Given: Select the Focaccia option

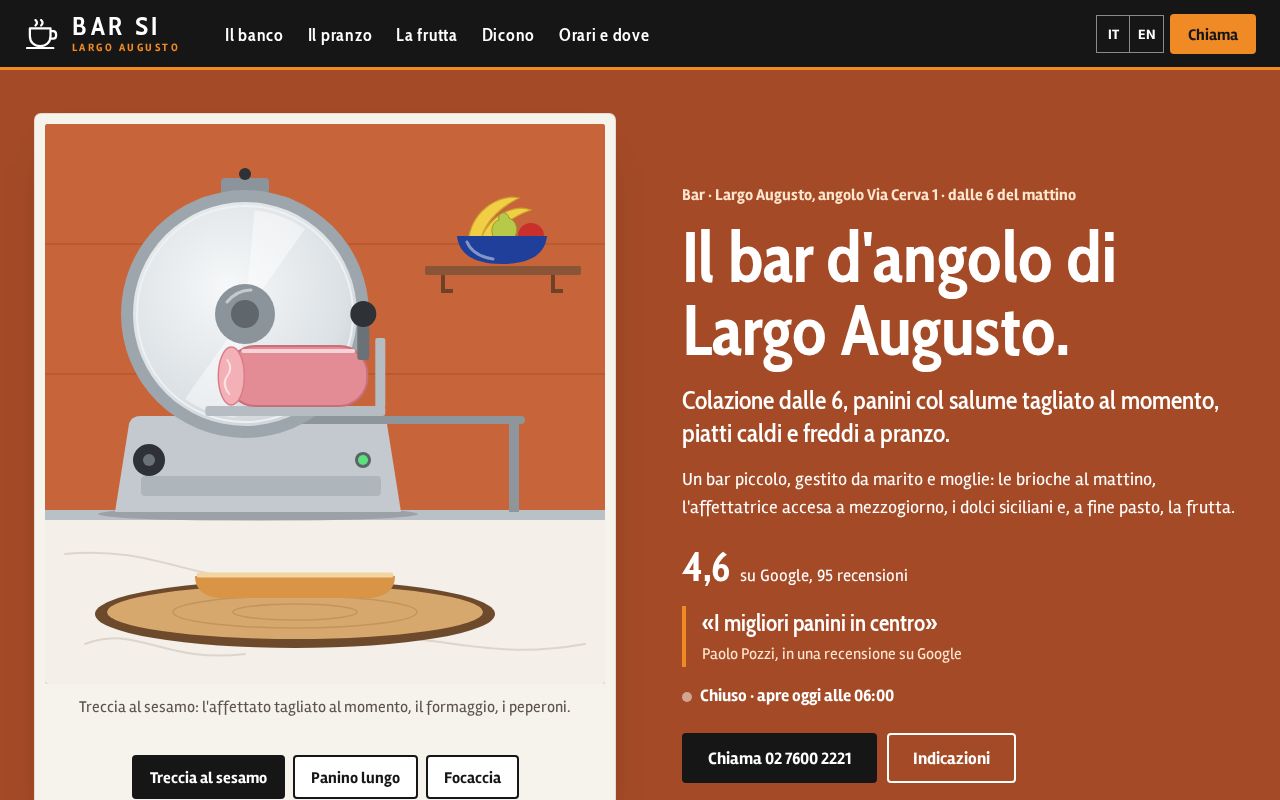Looking at the screenshot, I should [x=472, y=777].
